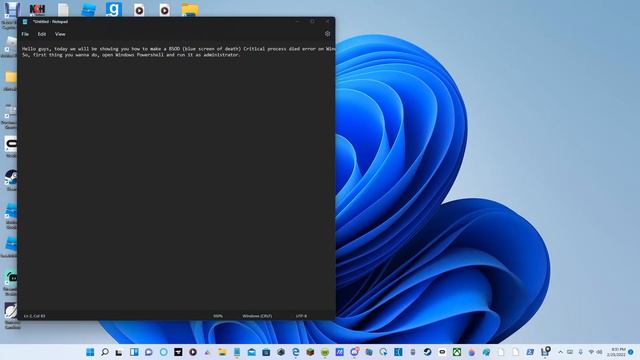Open Notepad settings via the gear icon
This screenshot has width=640, height=360.
pos(327,34)
